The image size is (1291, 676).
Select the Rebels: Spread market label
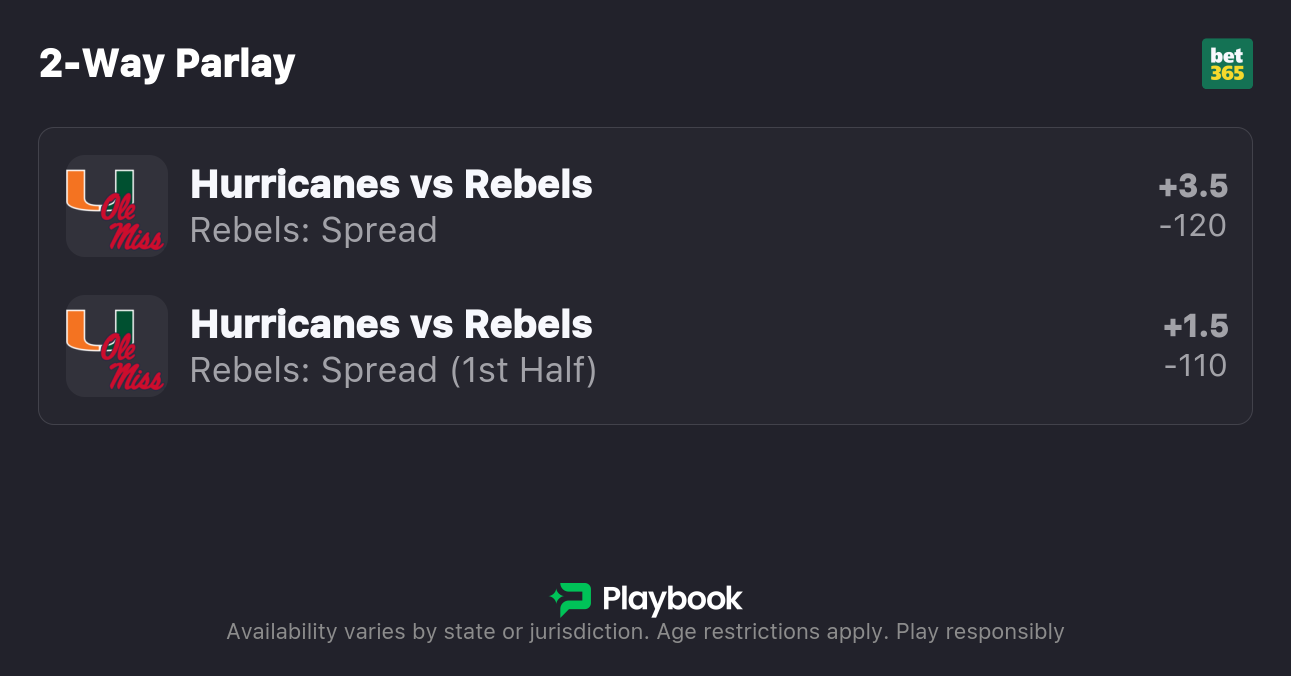[x=313, y=230]
